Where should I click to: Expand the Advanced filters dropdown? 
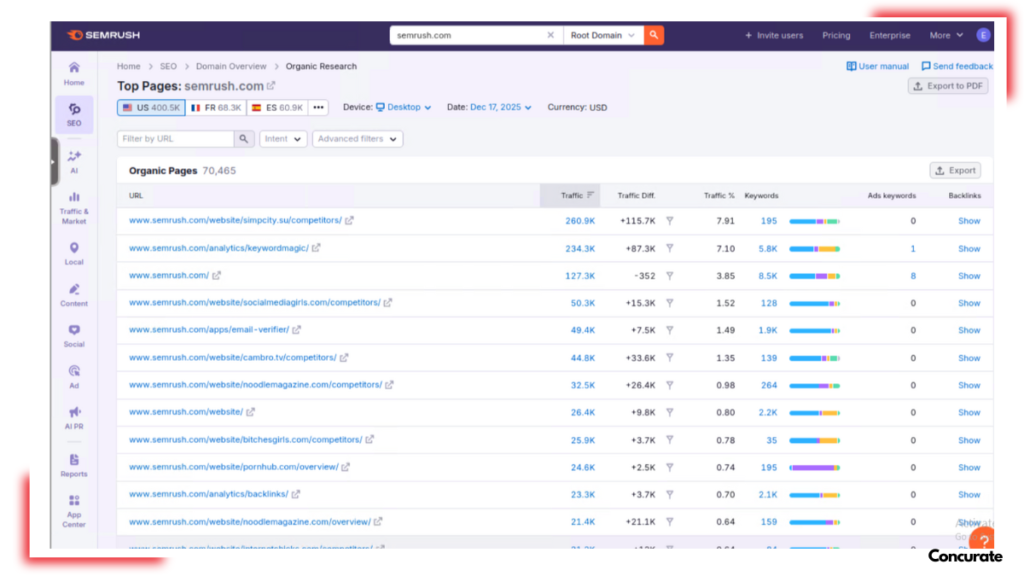point(357,139)
